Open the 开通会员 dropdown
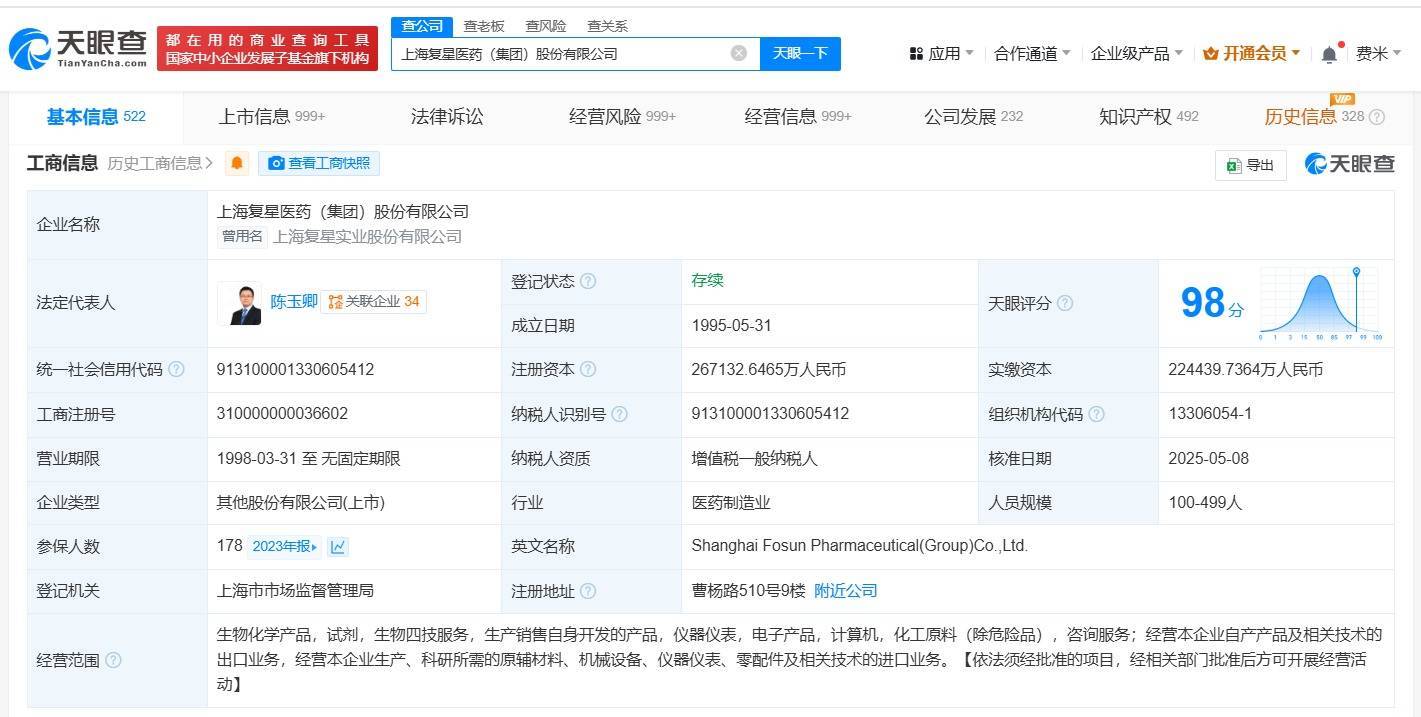The image size is (1421, 717). [1251, 53]
